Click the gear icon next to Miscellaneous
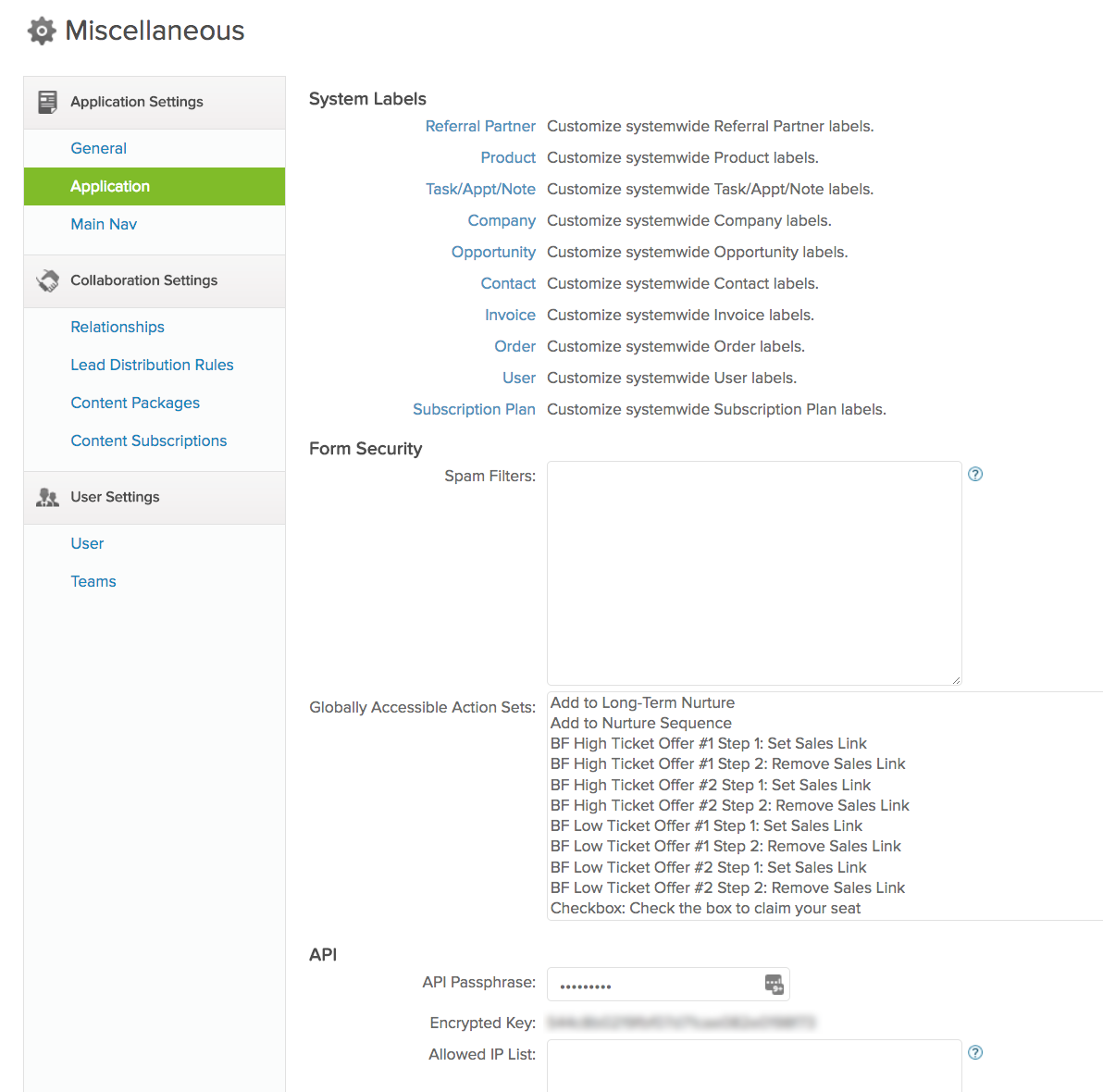1103x1092 pixels. [x=42, y=31]
